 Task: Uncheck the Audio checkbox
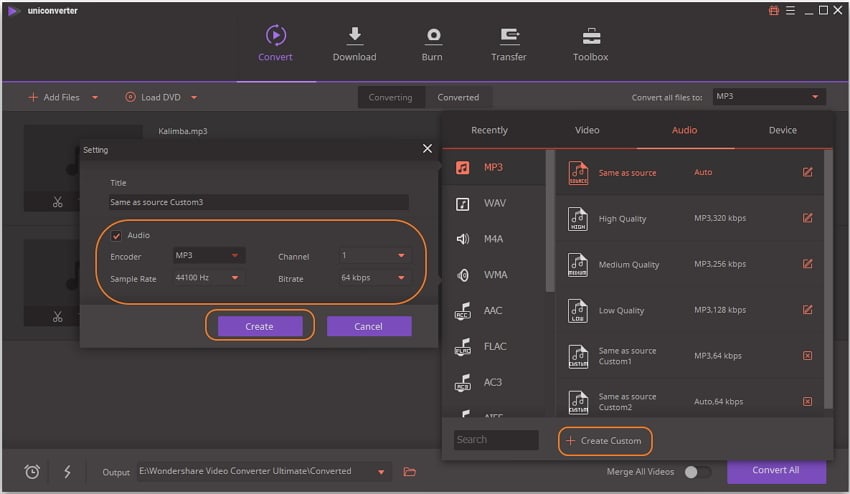116,236
